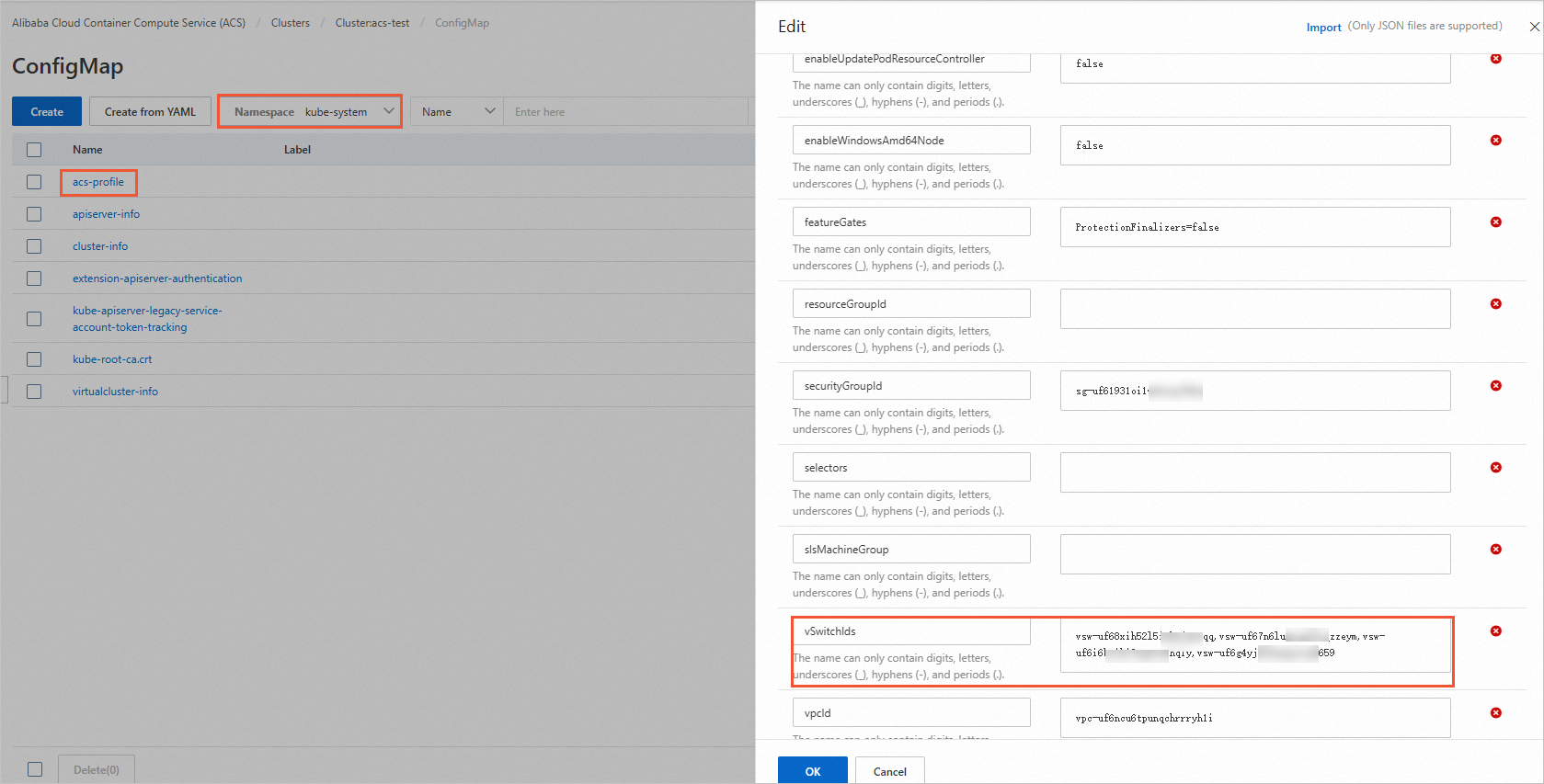Image resolution: width=1544 pixels, height=784 pixels.
Task: Open the Namespace kube-system dropdown
Action: pos(311,112)
